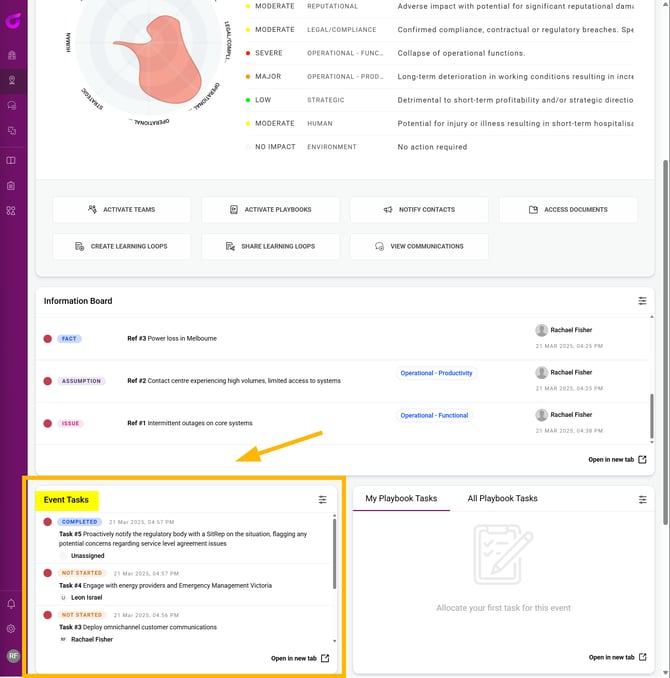Viewport: 670px width, 678px height.
Task: Click the View Communications button
Action: pos(419,246)
